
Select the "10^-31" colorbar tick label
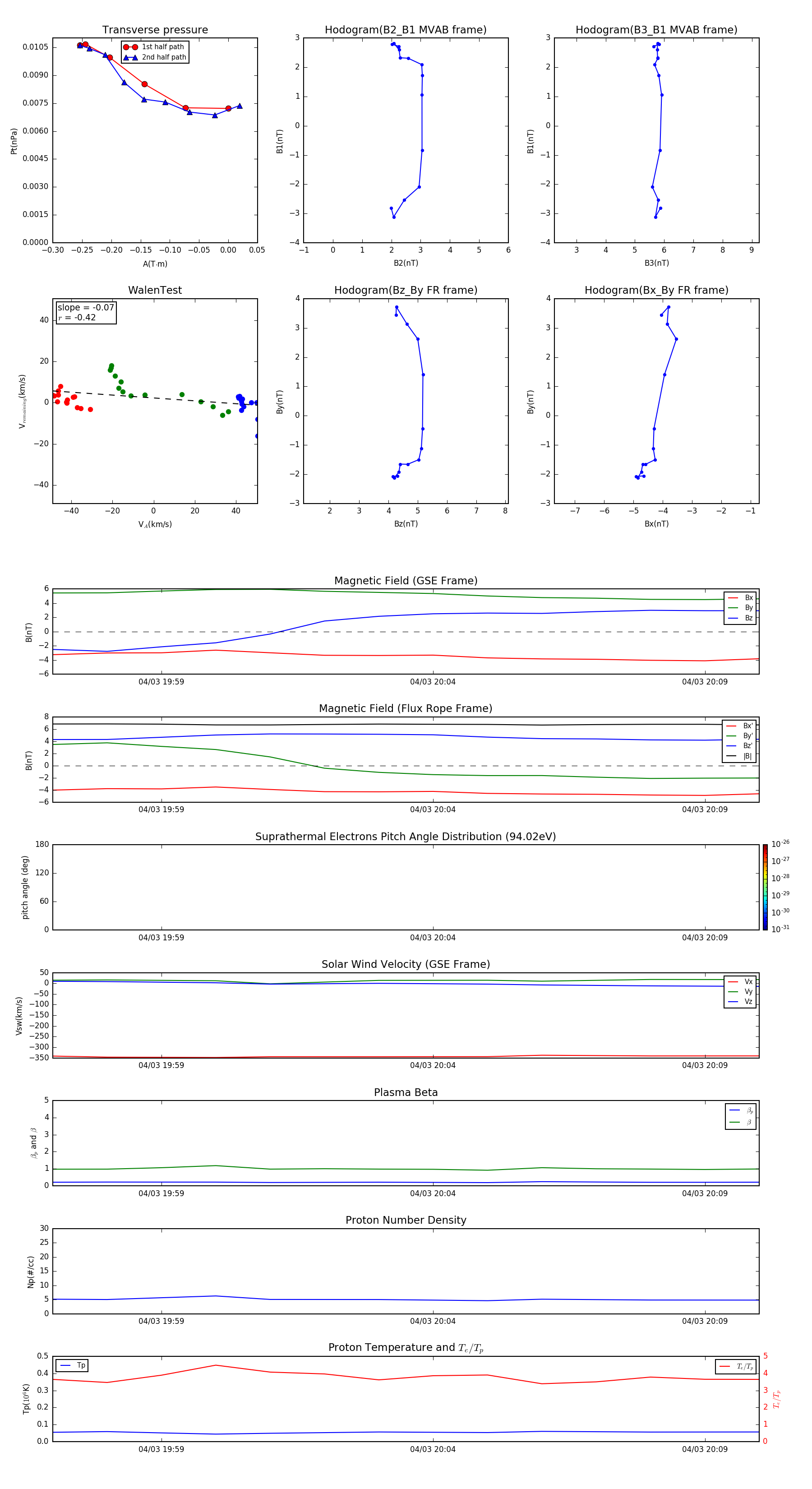[x=780, y=929]
